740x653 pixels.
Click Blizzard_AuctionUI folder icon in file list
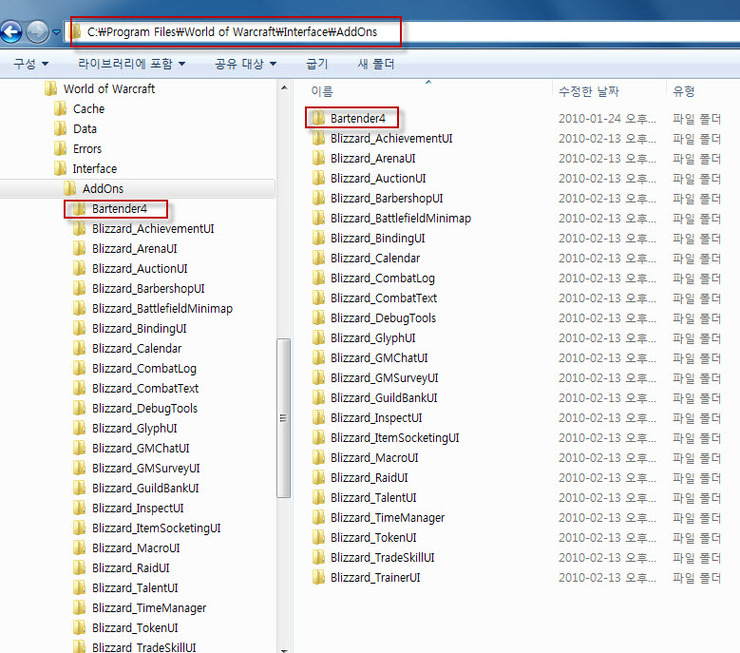[319, 178]
